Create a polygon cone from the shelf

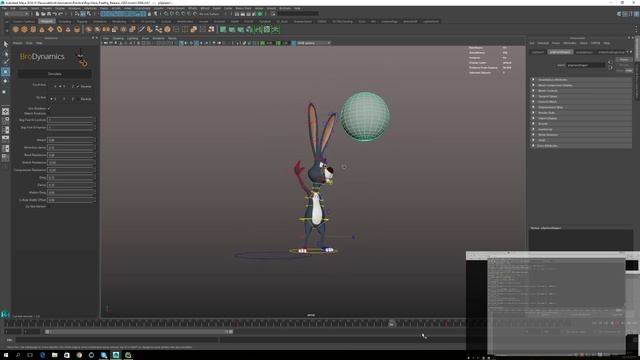(x=42, y=29)
